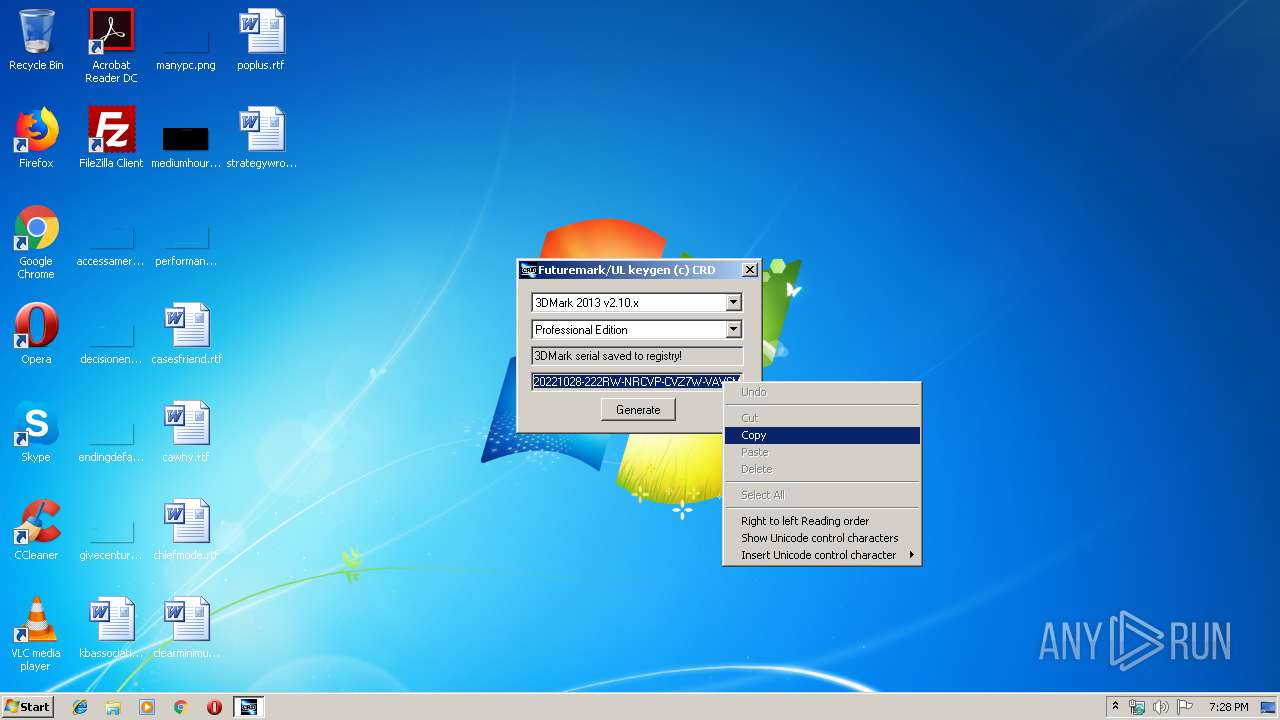This screenshot has height=720, width=1280.
Task: Show hidden system tray icons
Action: click(1116, 707)
